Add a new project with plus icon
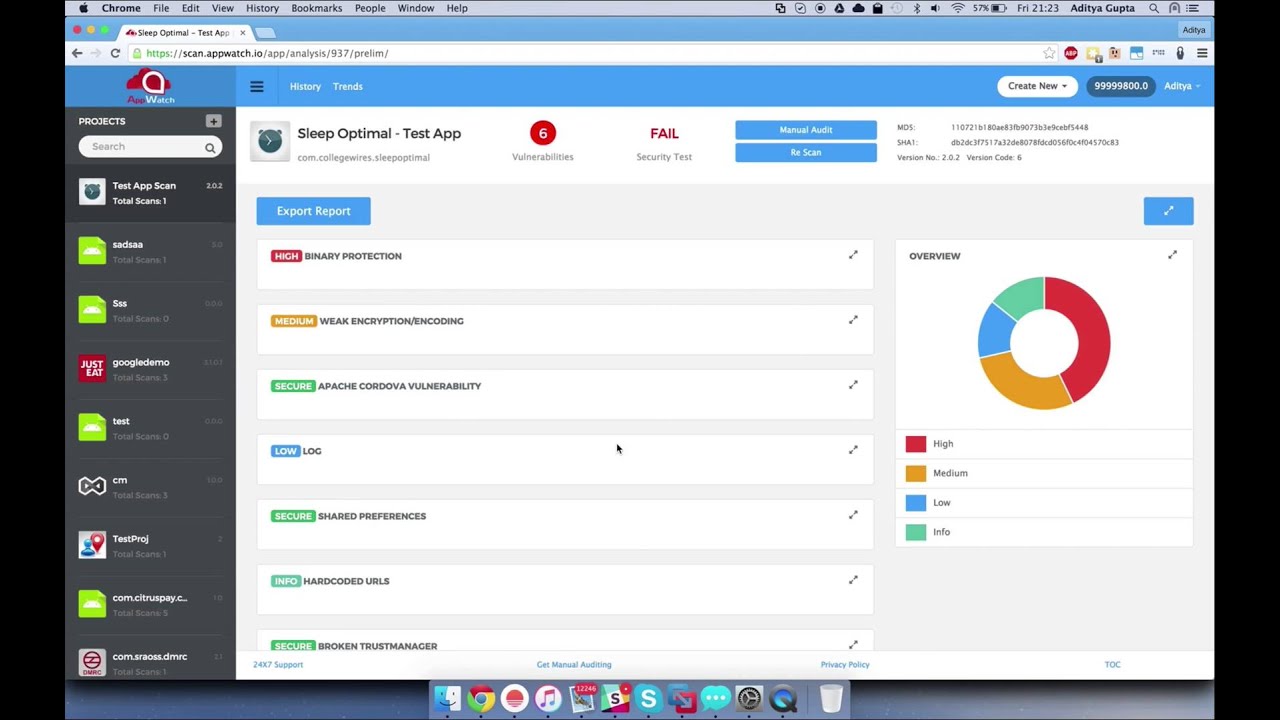 coord(213,121)
